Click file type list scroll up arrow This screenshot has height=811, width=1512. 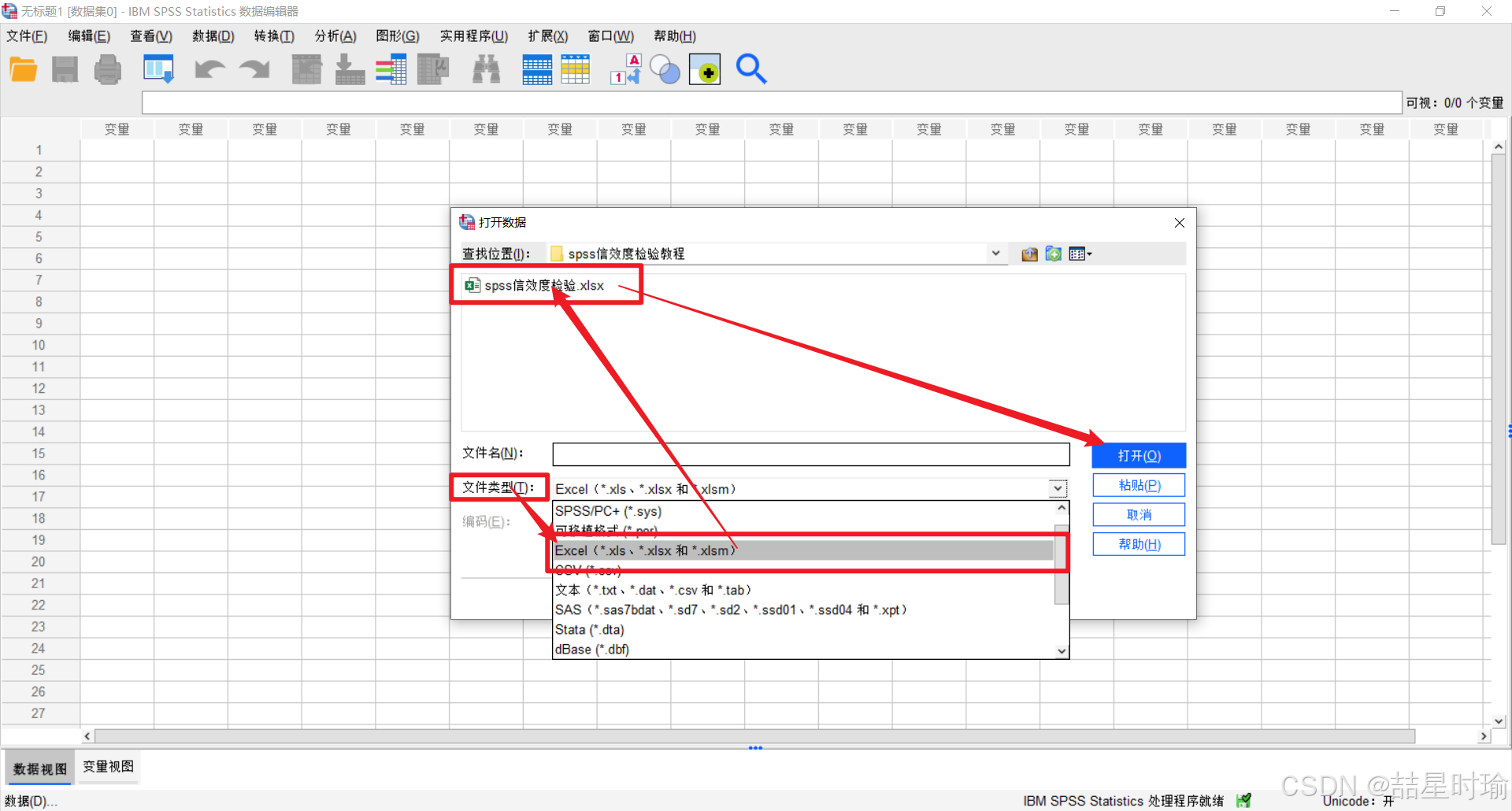pyautogui.click(x=1062, y=509)
